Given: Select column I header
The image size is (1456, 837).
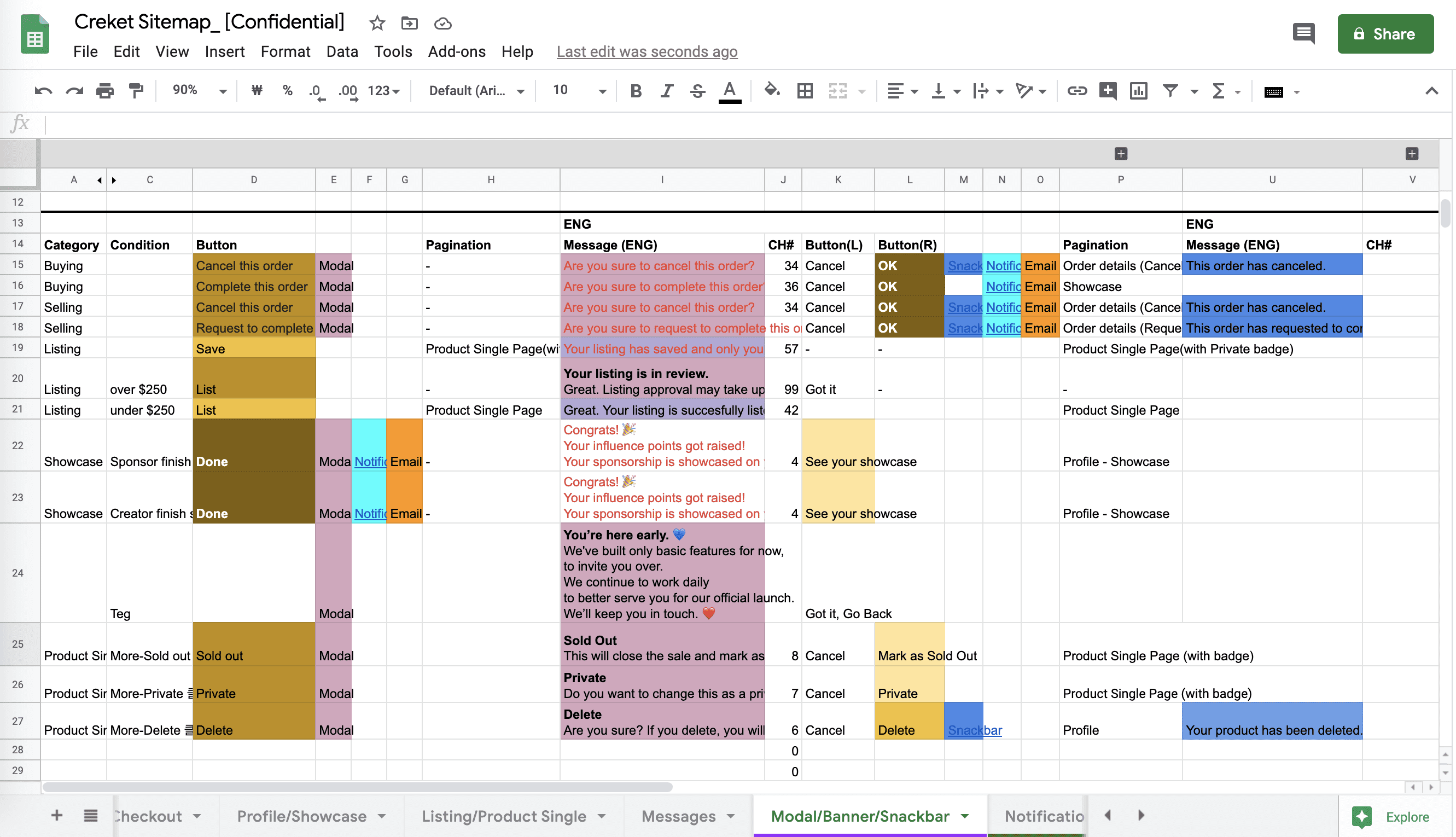Looking at the screenshot, I should (662, 180).
